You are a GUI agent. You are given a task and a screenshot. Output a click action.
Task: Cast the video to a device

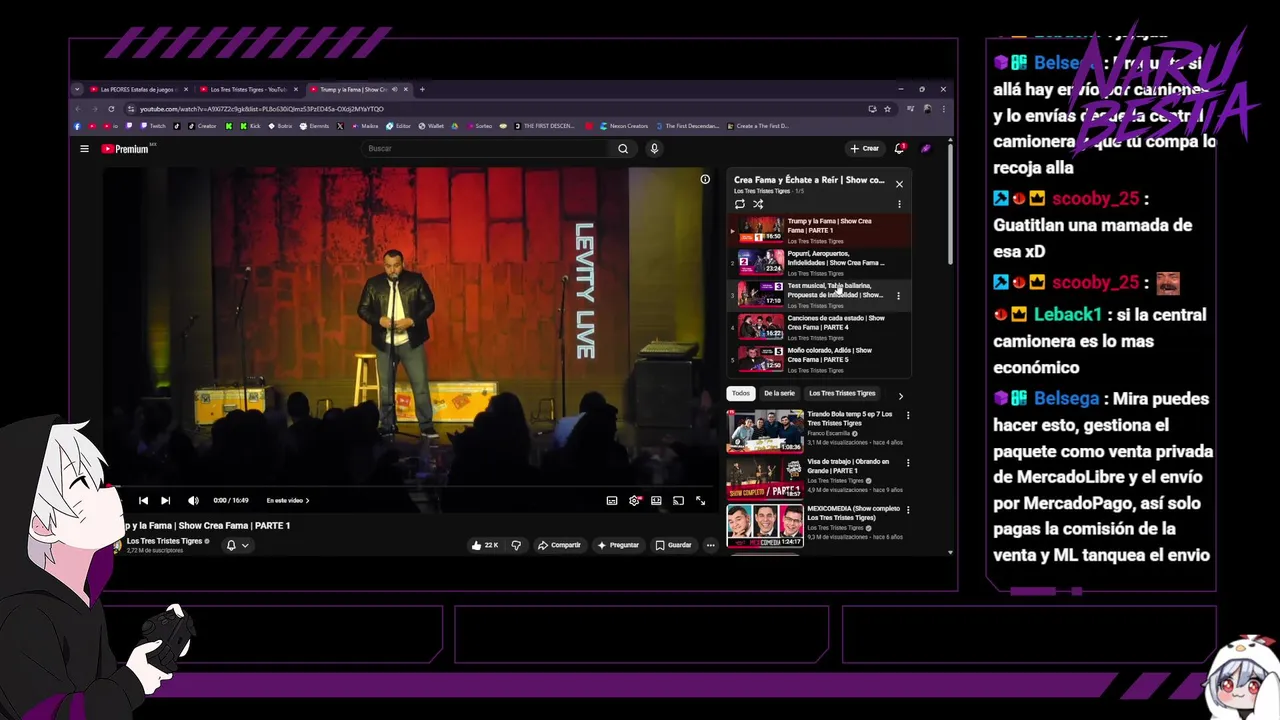point(678,501)
